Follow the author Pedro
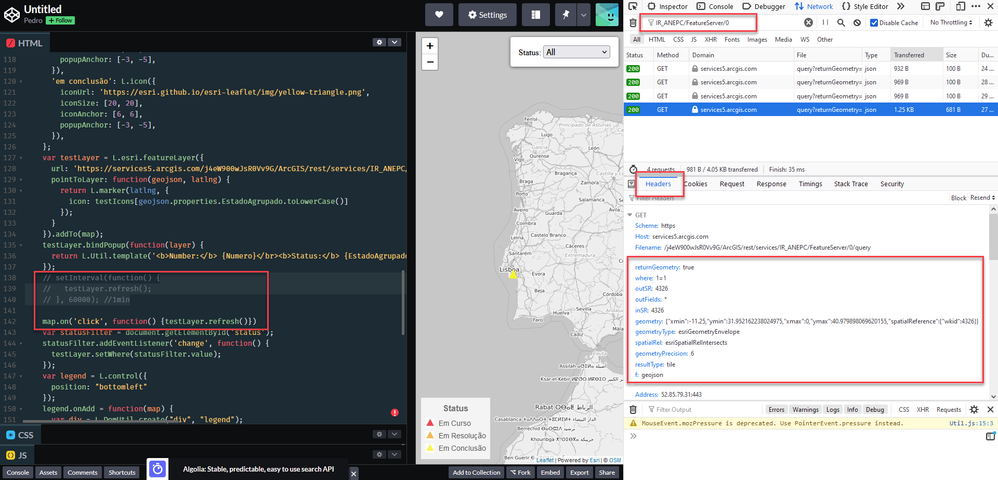The width and height of the screenshot is (998, 480). pyautogui.click(x=60, y=20)
